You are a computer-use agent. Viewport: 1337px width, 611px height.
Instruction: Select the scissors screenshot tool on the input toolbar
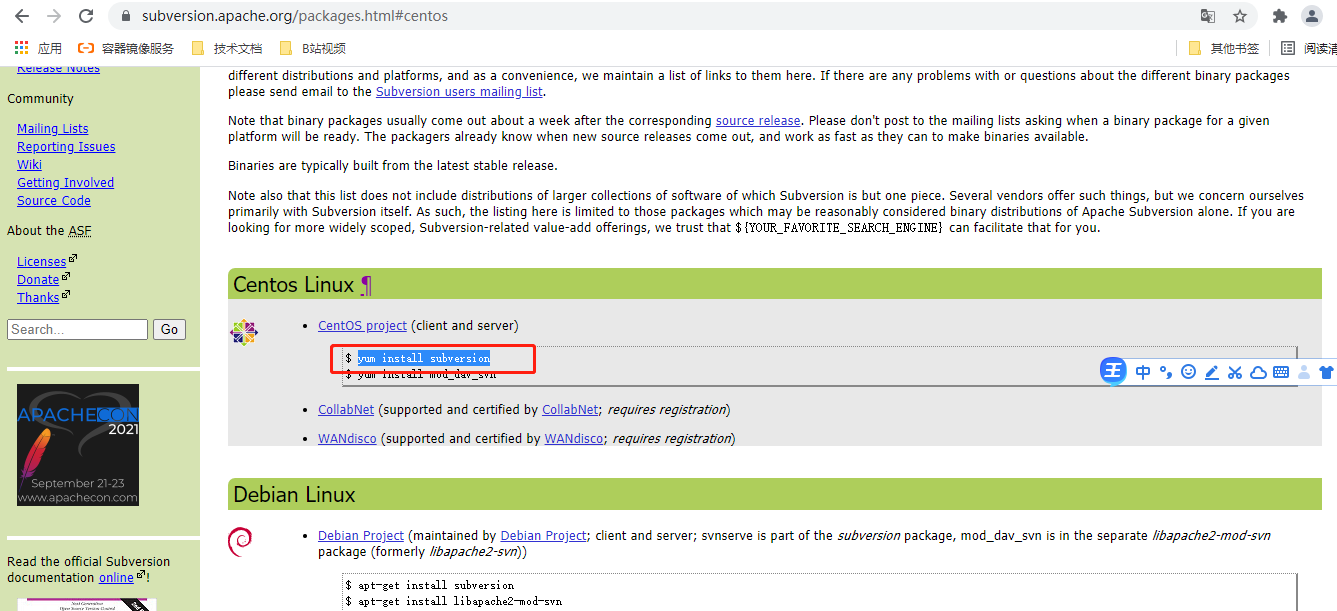(x=1236, y=371)
